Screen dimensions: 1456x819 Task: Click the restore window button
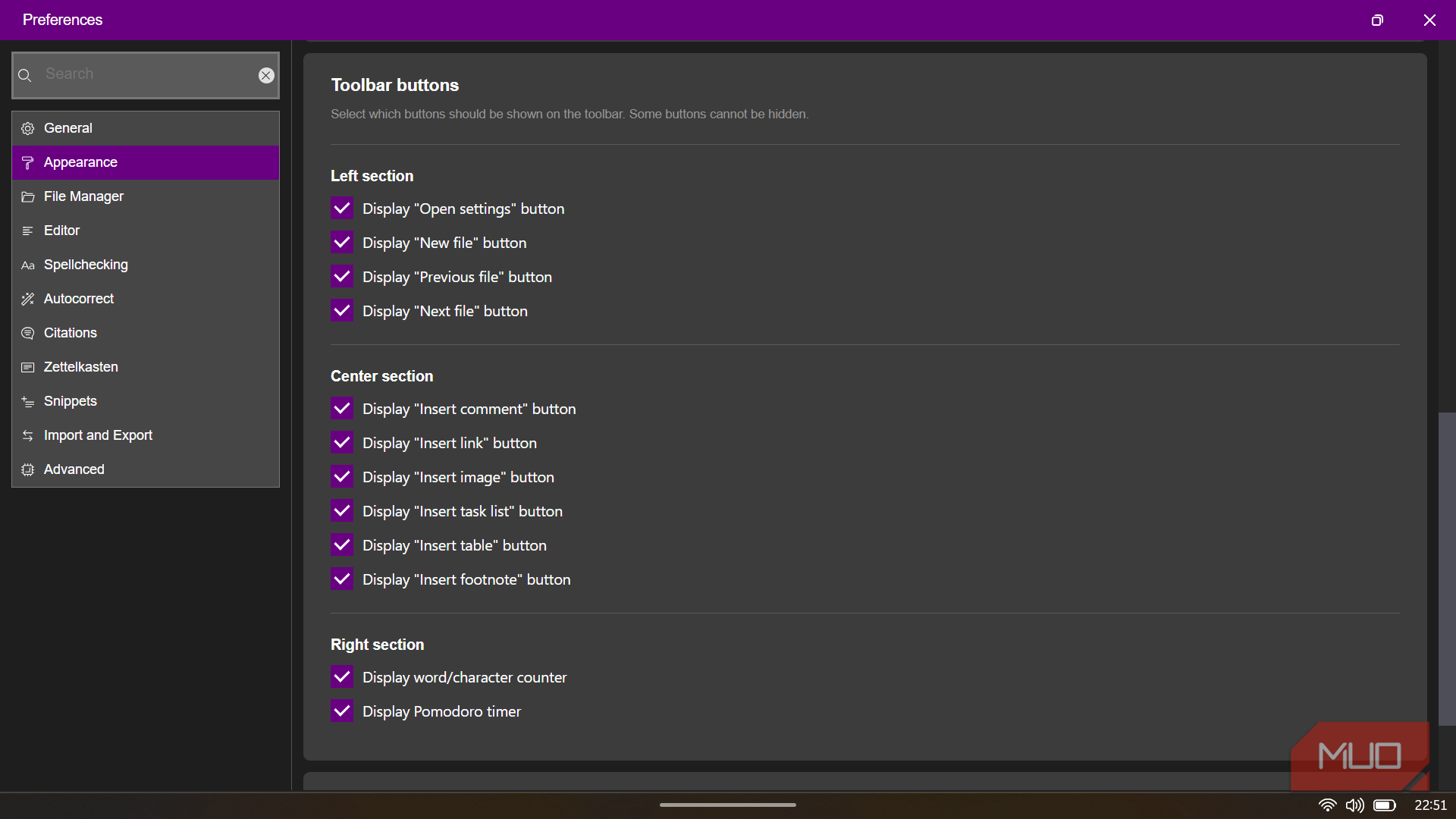tap(1377, 20)
